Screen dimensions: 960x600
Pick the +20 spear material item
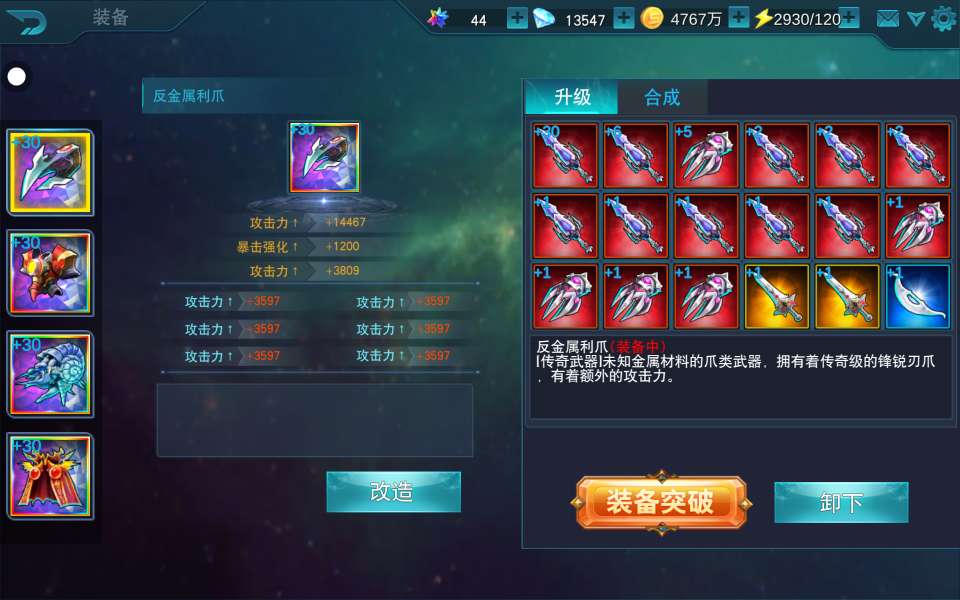565,156
